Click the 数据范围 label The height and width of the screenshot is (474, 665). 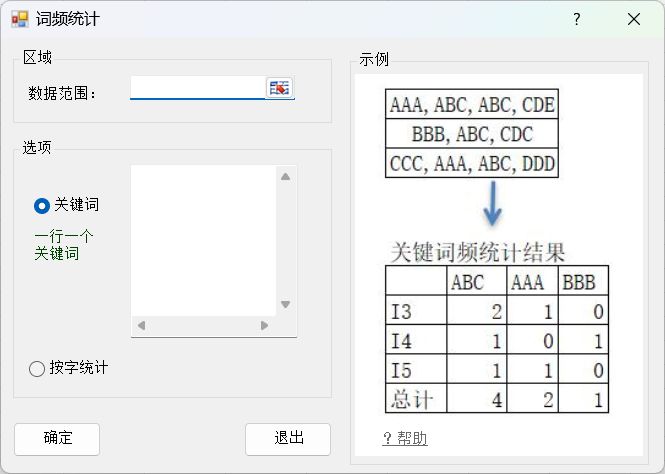[62, 93]
